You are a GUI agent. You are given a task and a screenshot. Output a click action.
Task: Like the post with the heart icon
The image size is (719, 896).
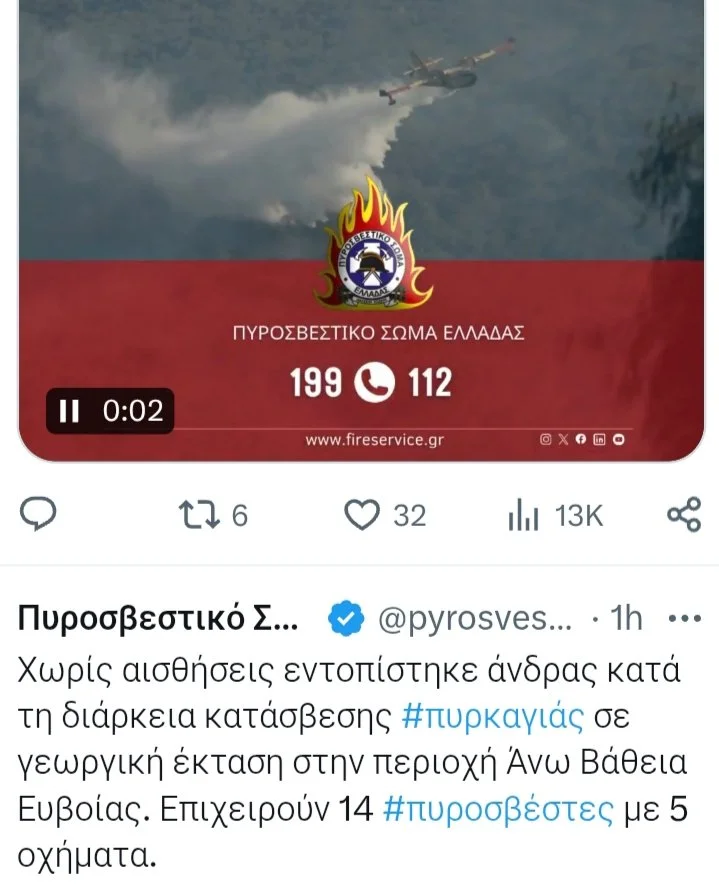(x=362, y=514)
